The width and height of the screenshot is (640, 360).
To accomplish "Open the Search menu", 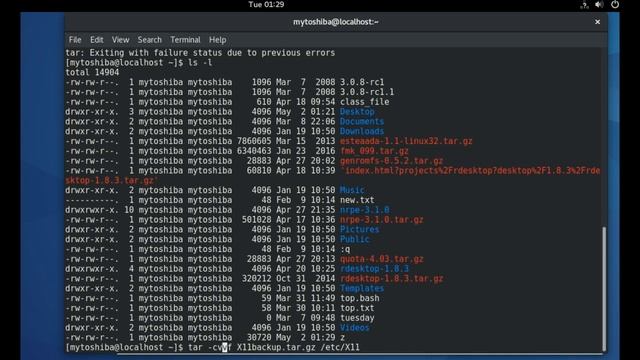I will [x=149, y=40].
